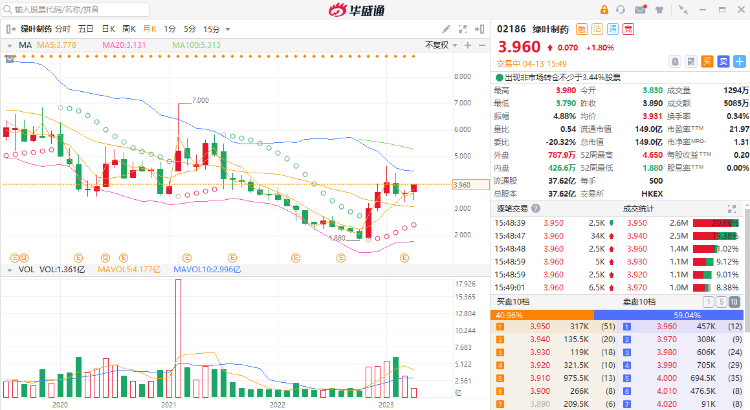This screenshot has width=750, height=410.
Task: Select the pencil drawing tool icon
Action: tap(446, 29)
